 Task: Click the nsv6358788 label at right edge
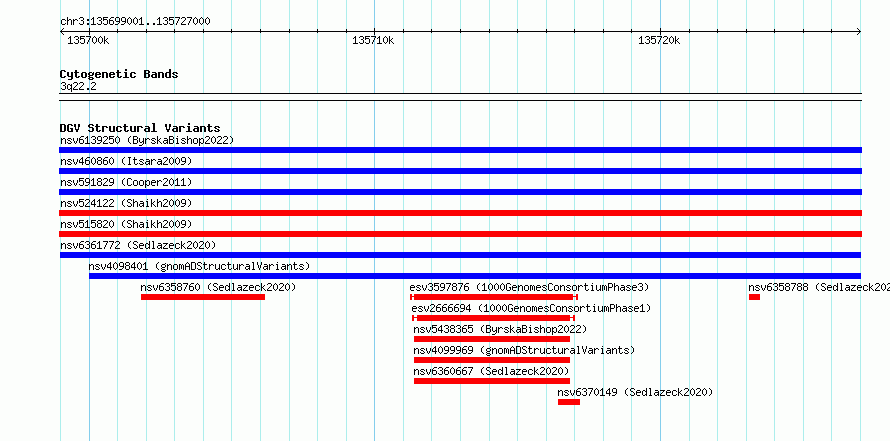point(819,287)
